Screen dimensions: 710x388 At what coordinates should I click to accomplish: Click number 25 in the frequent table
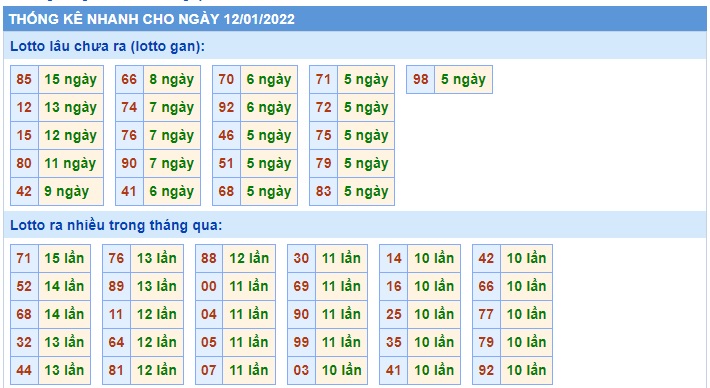[394, 314]
